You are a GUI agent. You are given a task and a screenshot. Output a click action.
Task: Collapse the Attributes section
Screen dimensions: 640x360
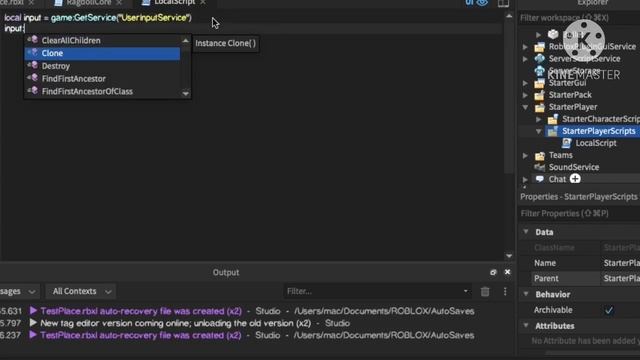point(526,326)
